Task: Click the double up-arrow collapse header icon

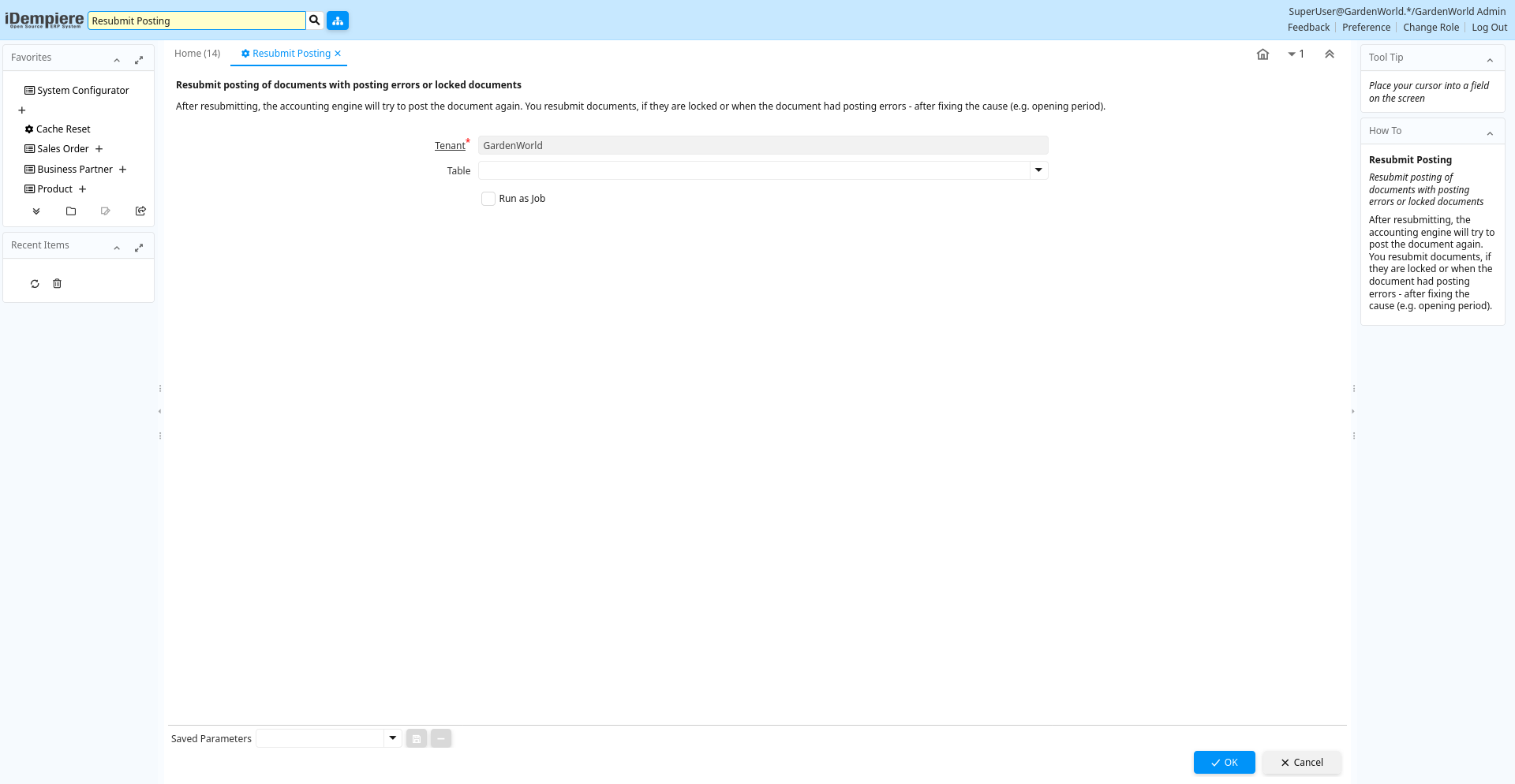Action: [1330, 54]
